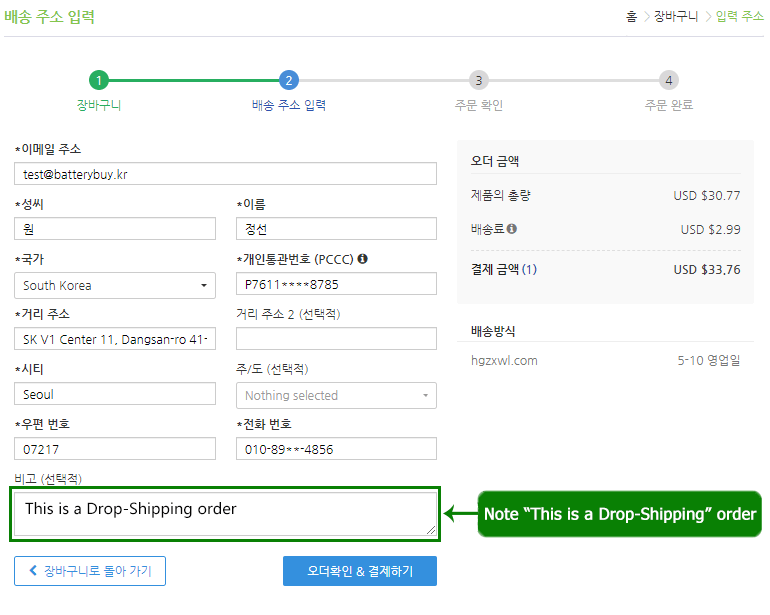Click the PCCC info icon
The image size is (770, 615).
(362, 259)
